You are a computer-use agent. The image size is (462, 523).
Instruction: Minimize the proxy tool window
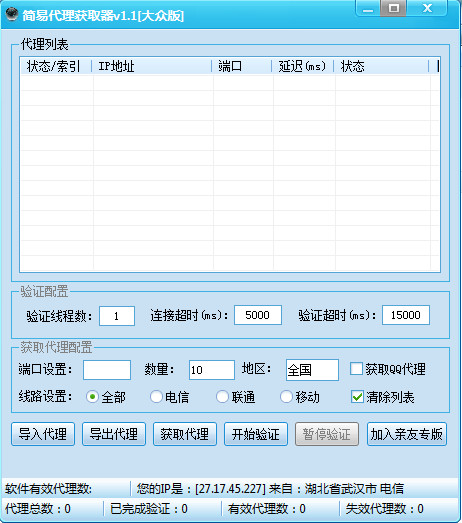368,8
